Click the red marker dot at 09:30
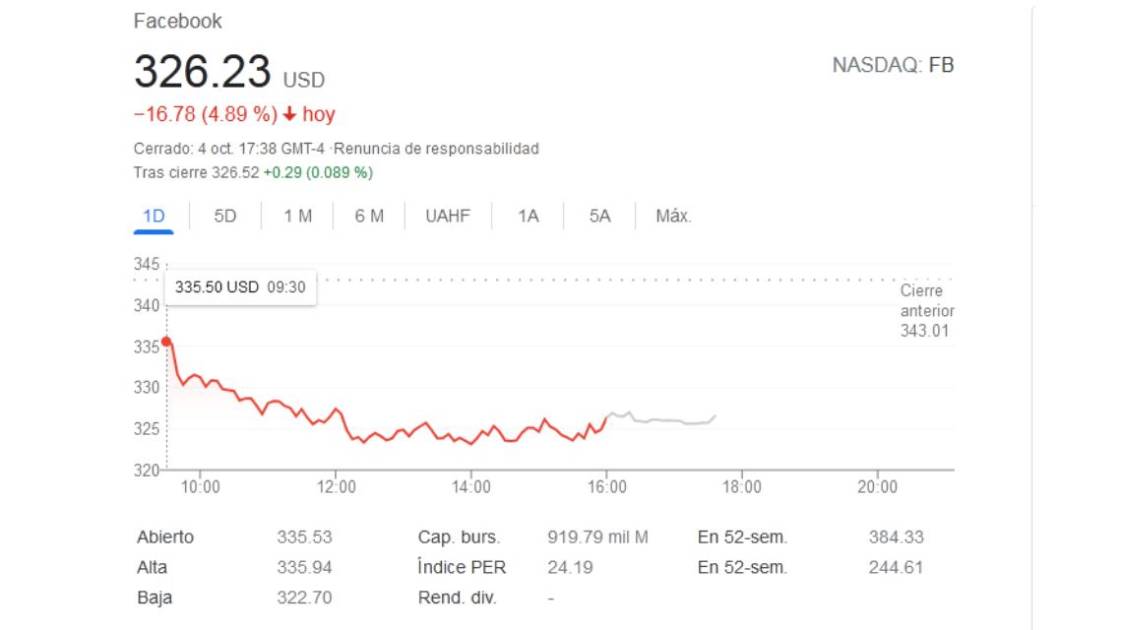Screen dimensions: 1122x630 (x=166, y=342)
